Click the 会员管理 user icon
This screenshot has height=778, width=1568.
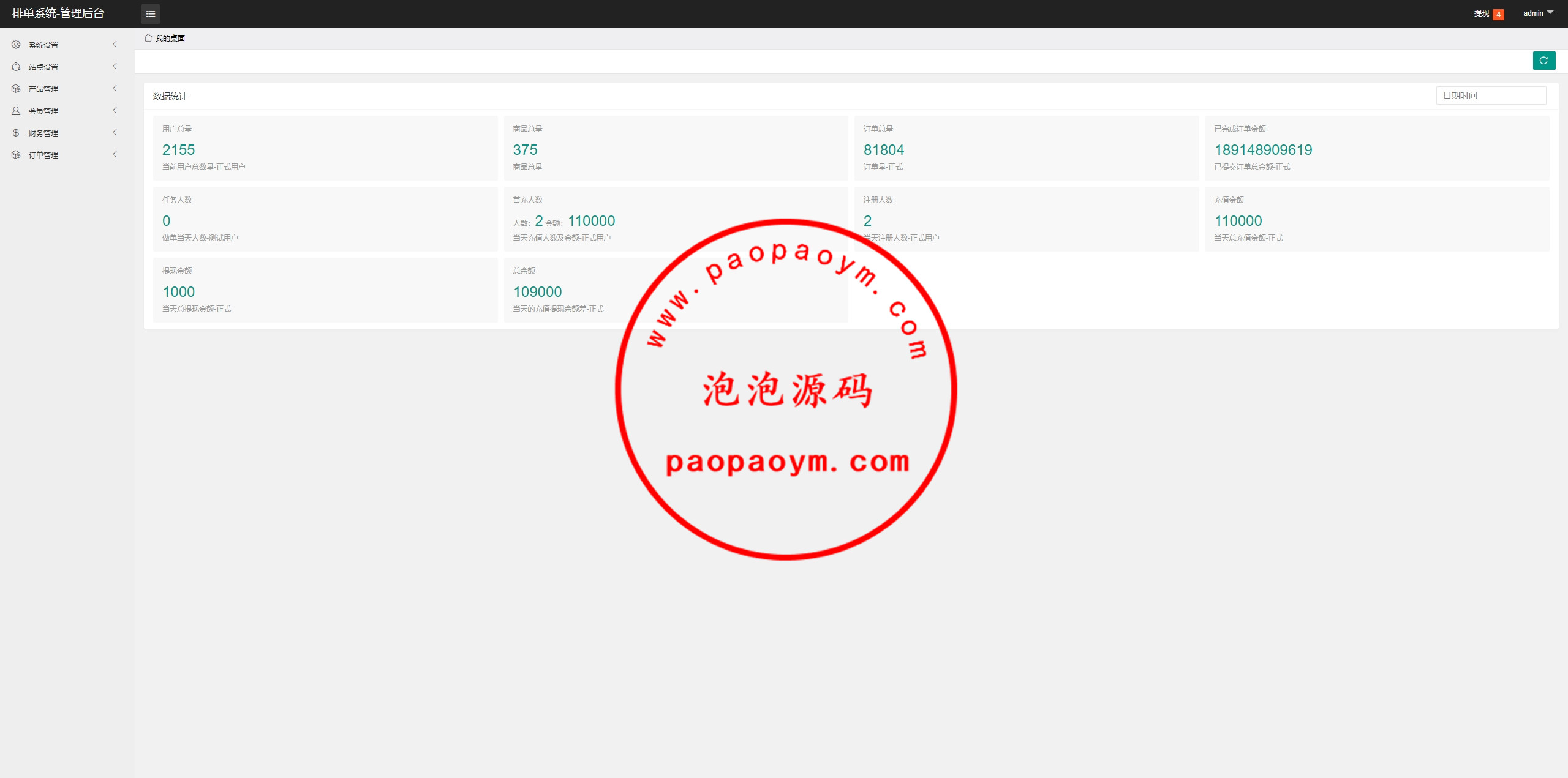pyautogui.click(x=16, y=111)
